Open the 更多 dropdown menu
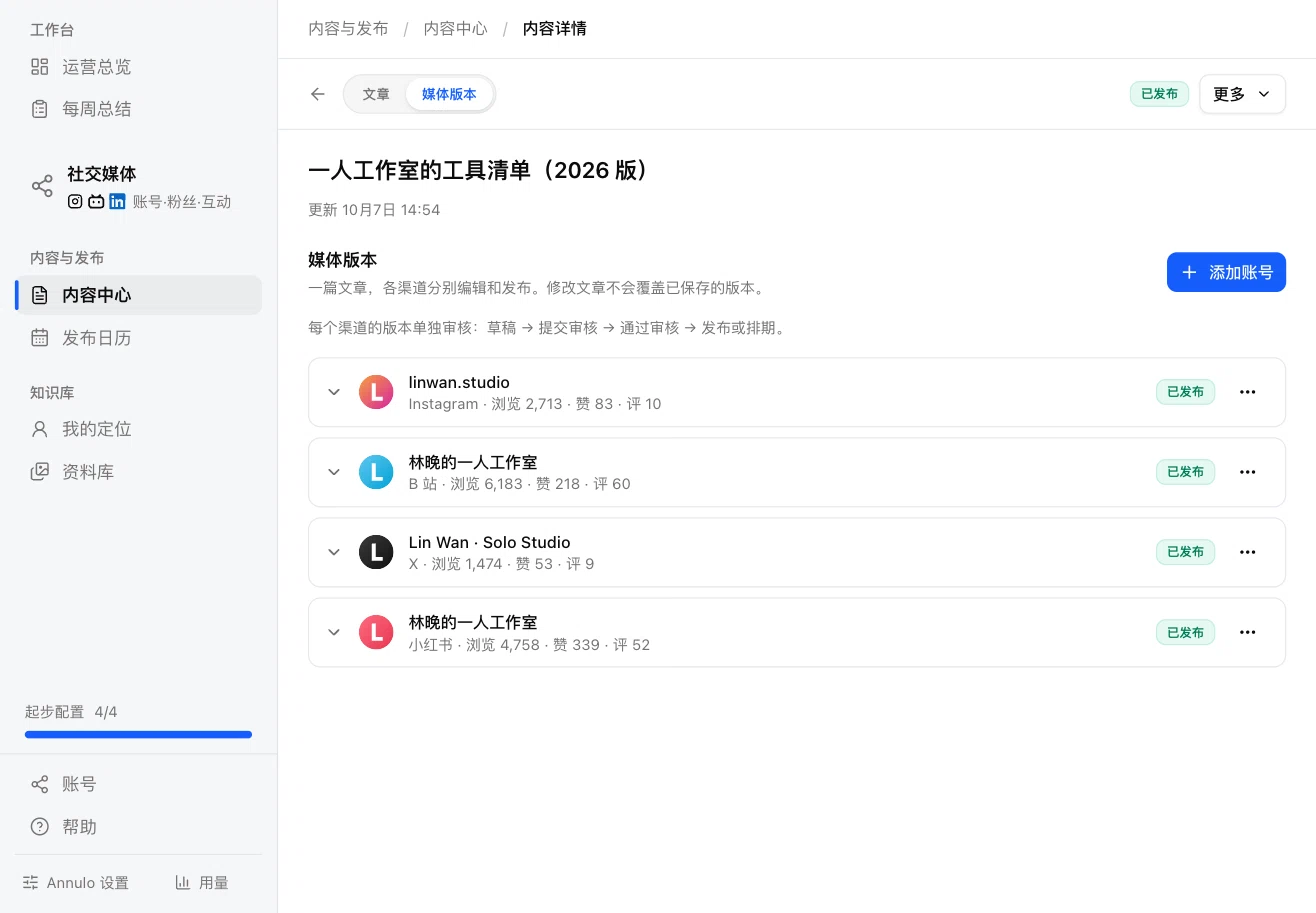 pos(1242,94)
